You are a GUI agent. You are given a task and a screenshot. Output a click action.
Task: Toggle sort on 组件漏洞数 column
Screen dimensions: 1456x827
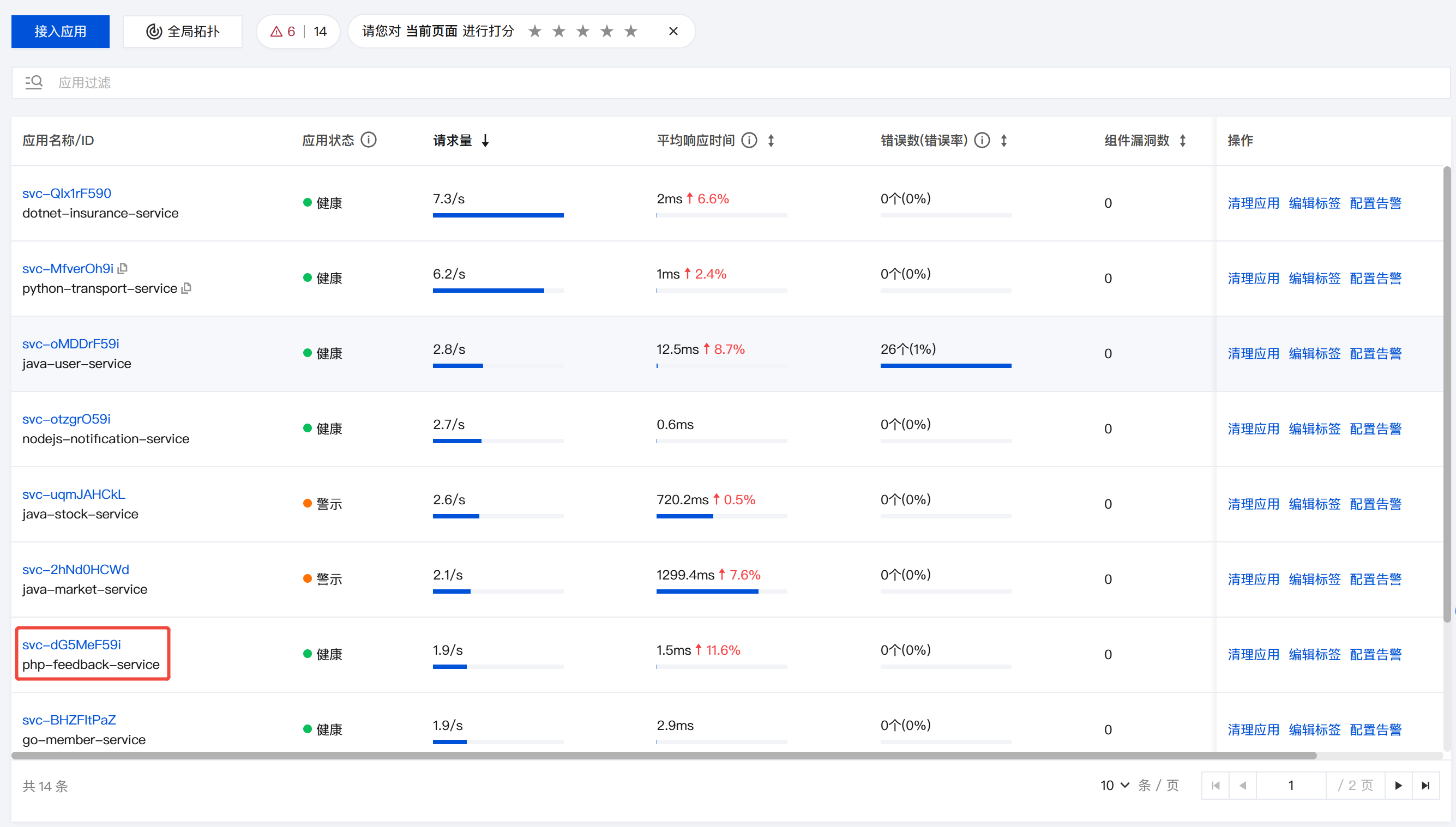(1183, 140)
